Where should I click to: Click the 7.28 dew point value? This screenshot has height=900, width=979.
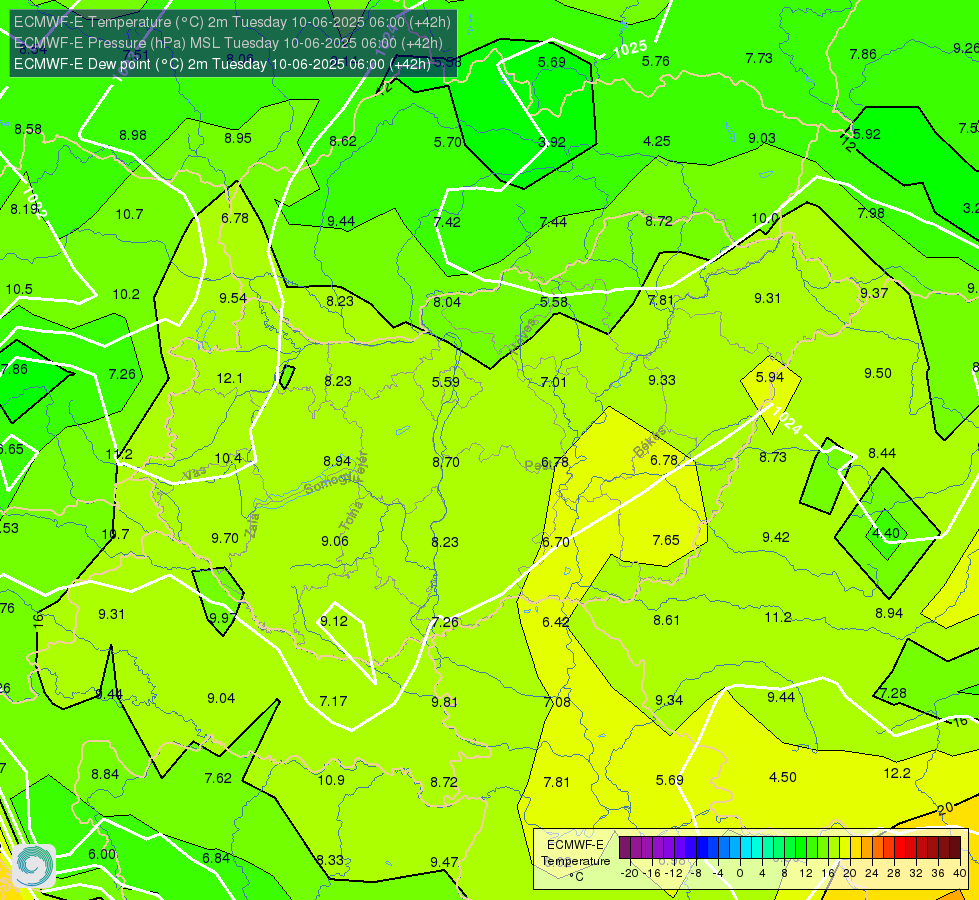(893, 693)
